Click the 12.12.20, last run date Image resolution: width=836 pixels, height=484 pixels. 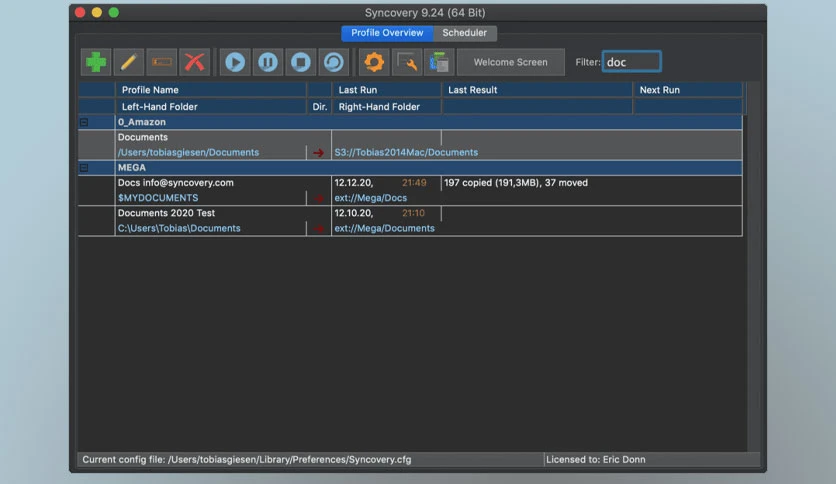coord(353,183)
